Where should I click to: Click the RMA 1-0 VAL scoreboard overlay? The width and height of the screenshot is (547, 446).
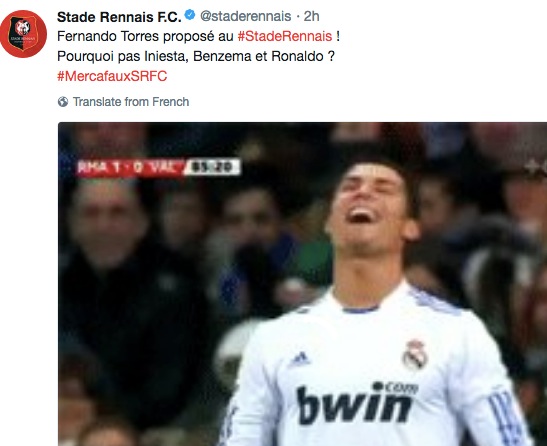[x=131, y=167]
